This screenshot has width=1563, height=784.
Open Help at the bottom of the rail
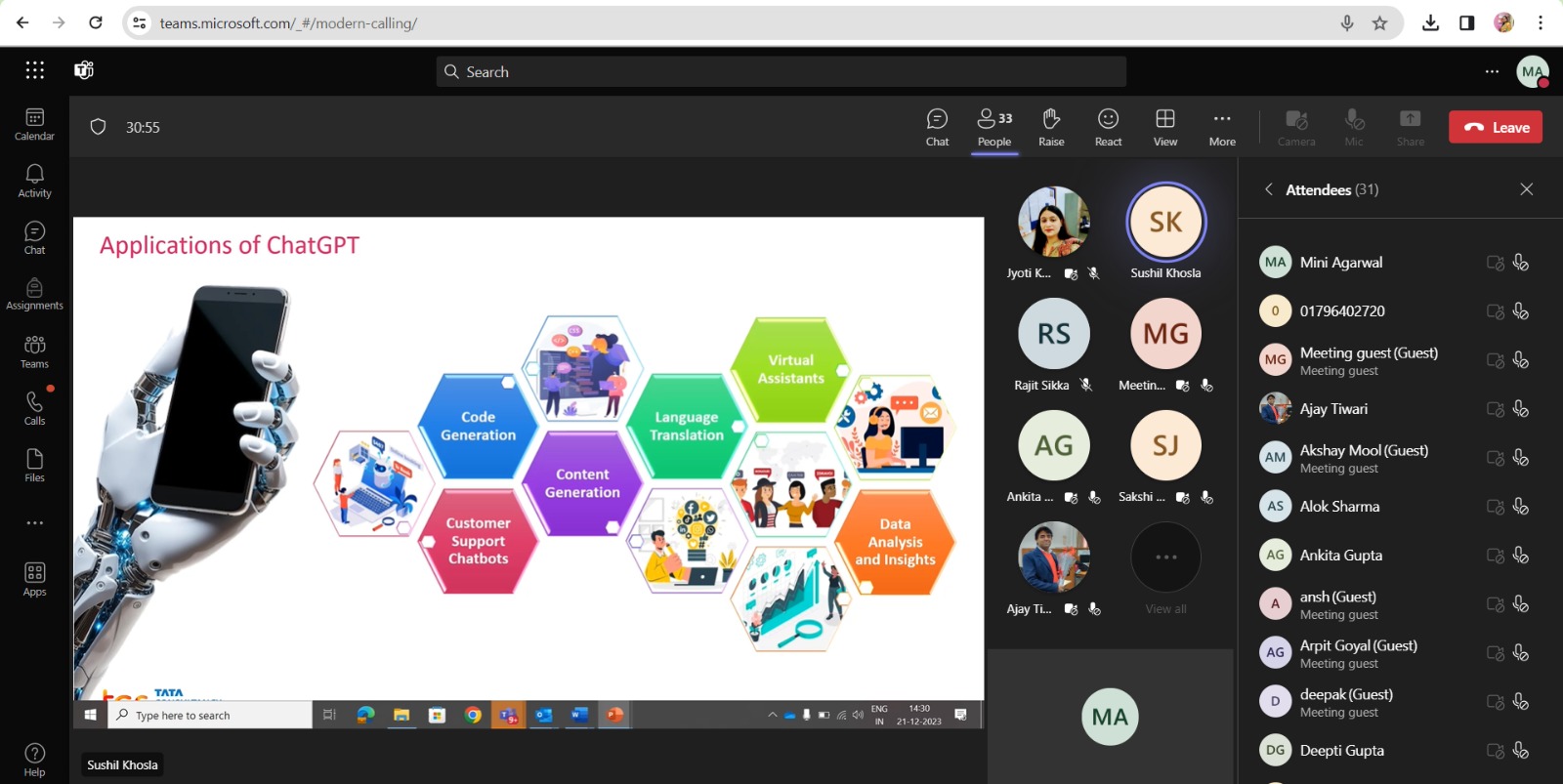[x=34, y=760]
